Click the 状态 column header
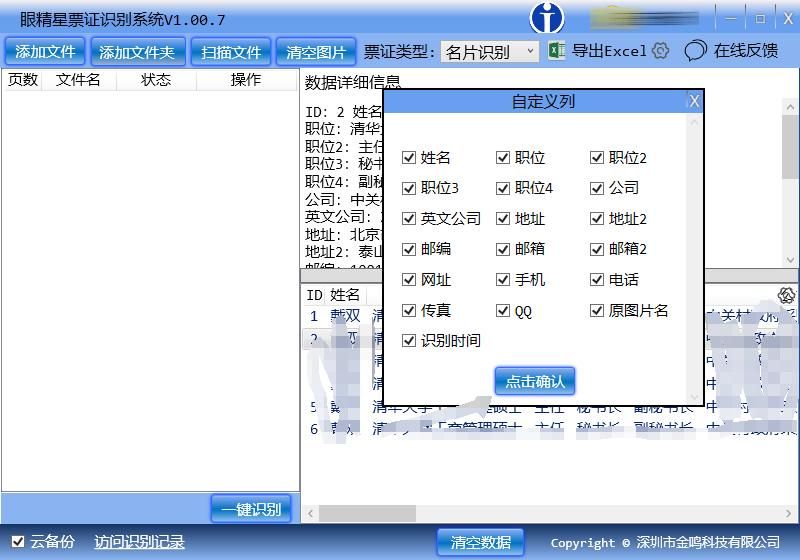Viewport: 800px width, 560px height. (156, 80)
